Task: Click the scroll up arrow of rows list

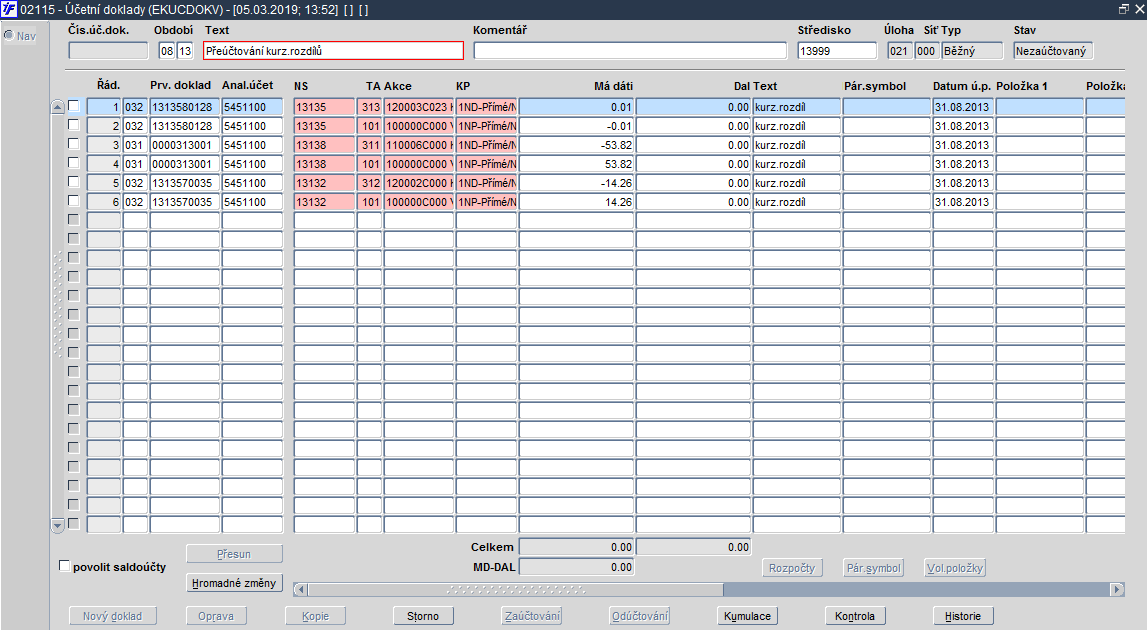Action: (x=58, y=108)
